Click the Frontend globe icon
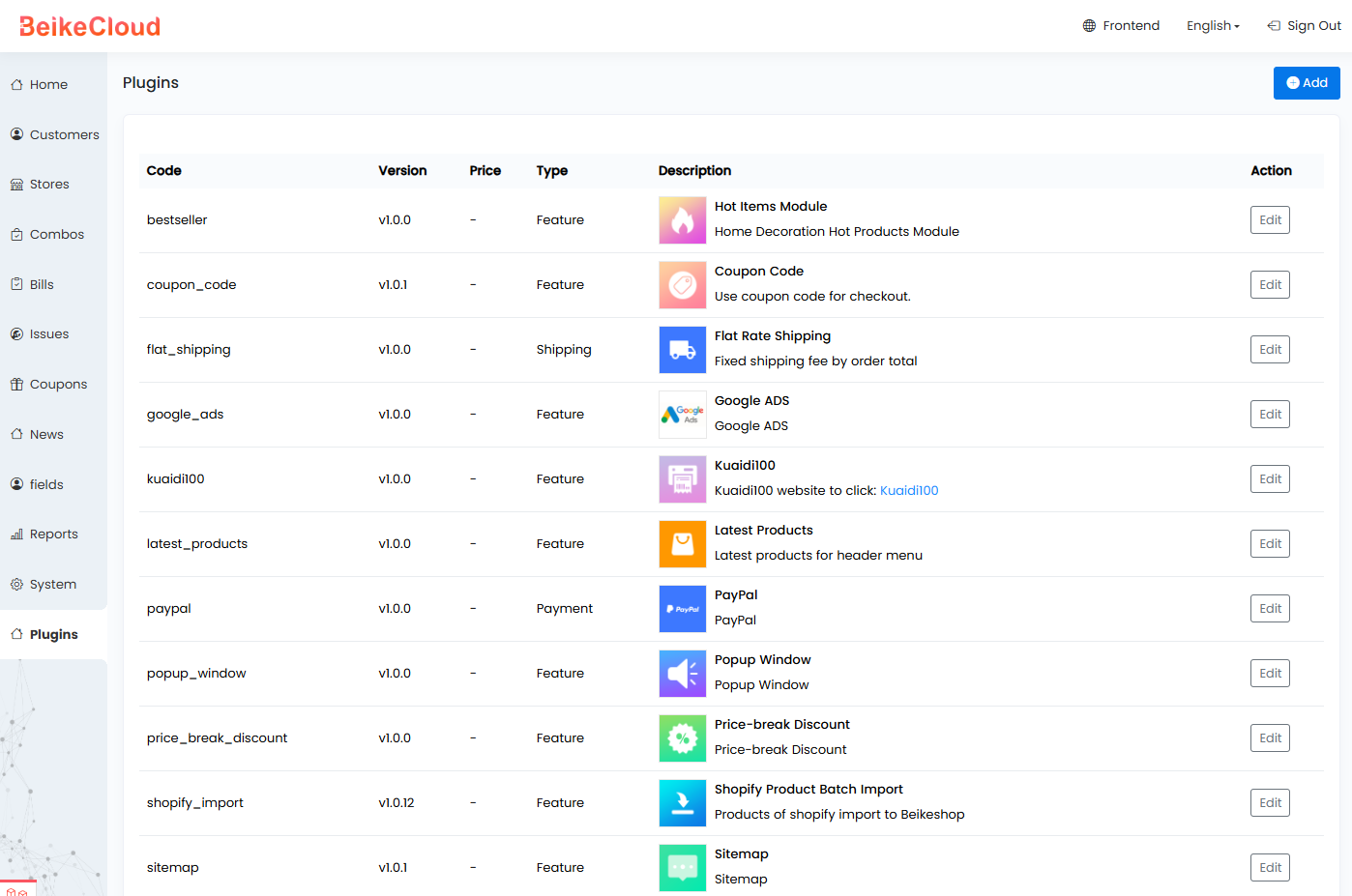Viewport: 1352px width, 896px height. coord(1089,25)
